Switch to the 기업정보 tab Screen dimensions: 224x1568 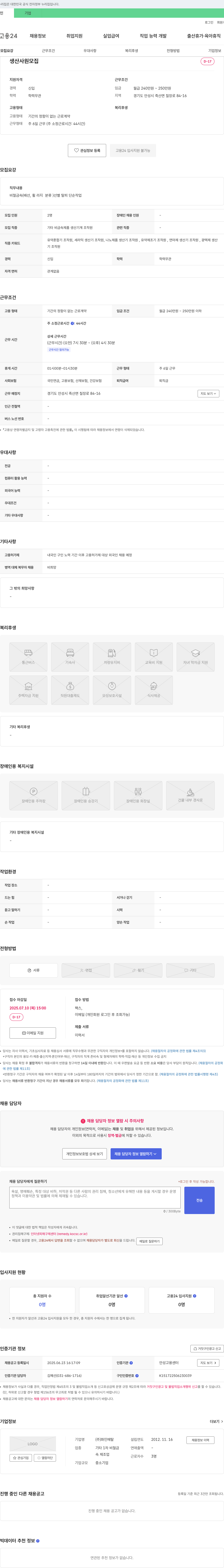click(215, 51)
